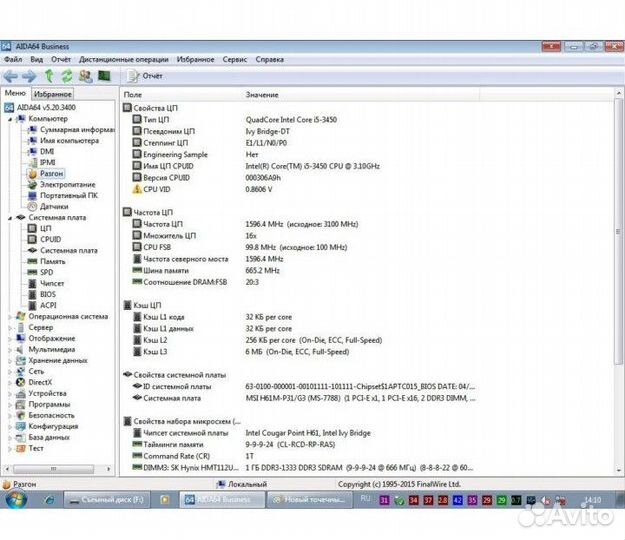Click the Refresh icon in toolbar
This screenshot has width=625, height=540.
(x=66, y=76)
